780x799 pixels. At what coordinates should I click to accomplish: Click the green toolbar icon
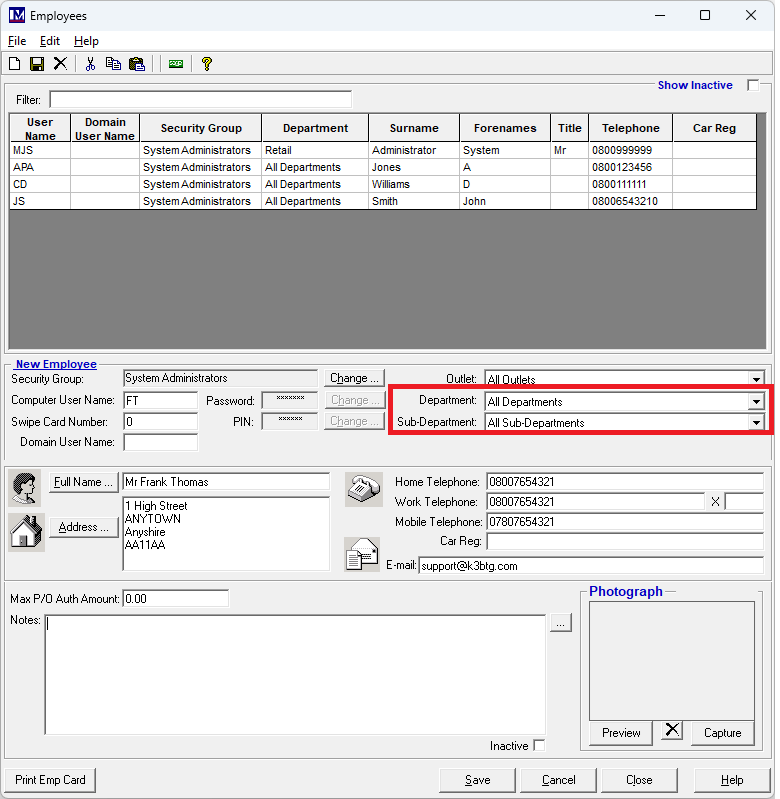point(176,64)
